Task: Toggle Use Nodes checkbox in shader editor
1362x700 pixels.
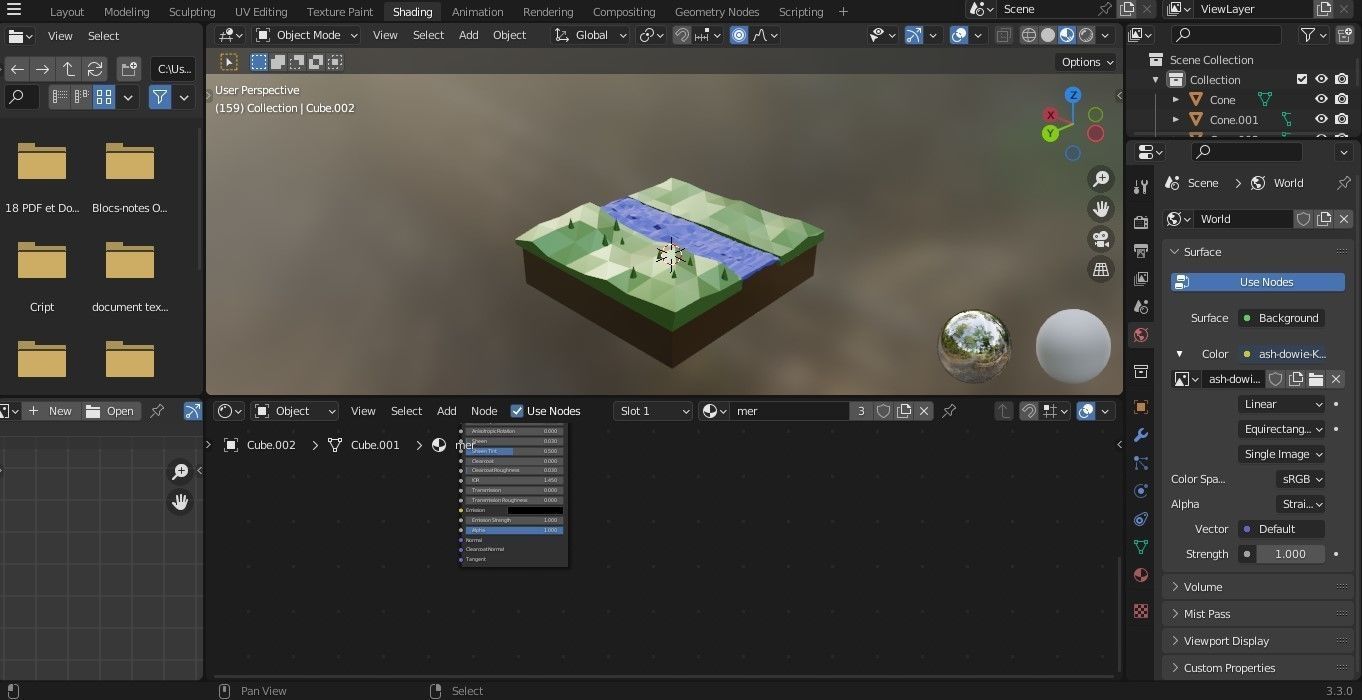Action: (x=517, y=411)
